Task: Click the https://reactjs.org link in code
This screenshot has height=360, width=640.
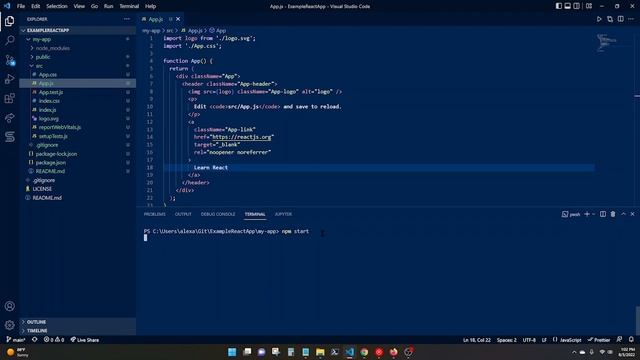Action: (242, 137)
